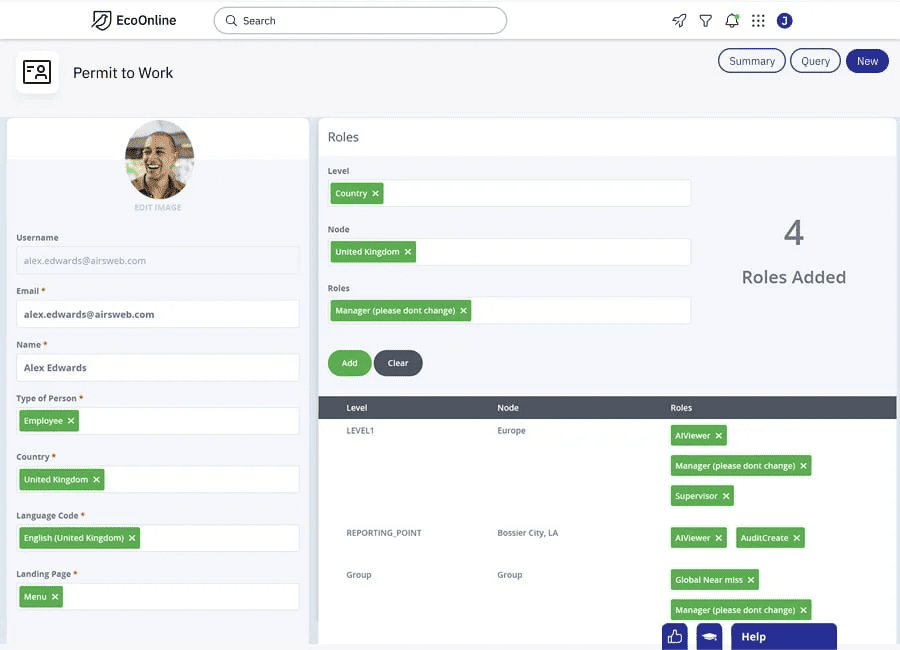
Task: Click the Permit to Work module icon
Action: 38,72
